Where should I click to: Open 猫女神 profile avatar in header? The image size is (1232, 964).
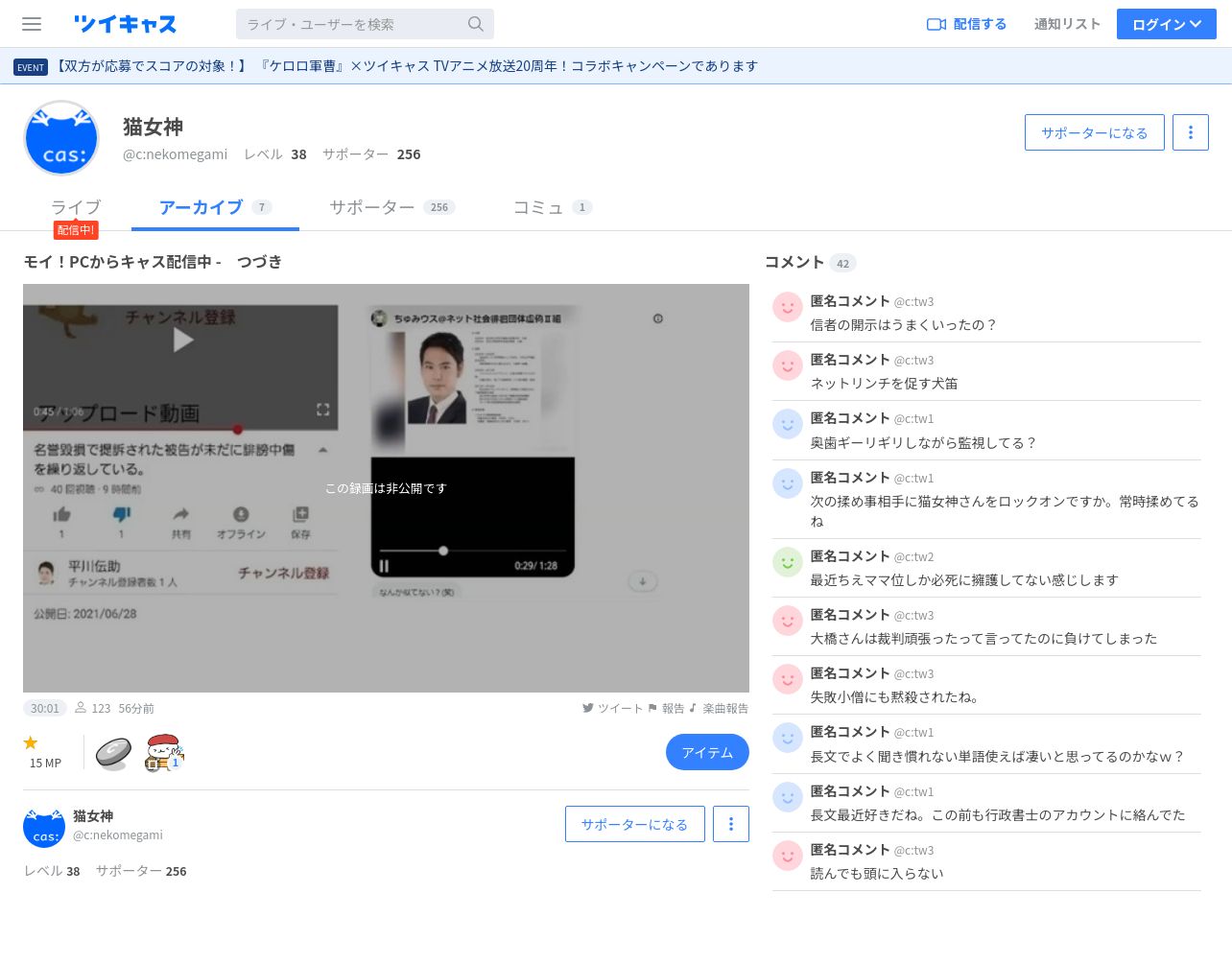(61, 138)
